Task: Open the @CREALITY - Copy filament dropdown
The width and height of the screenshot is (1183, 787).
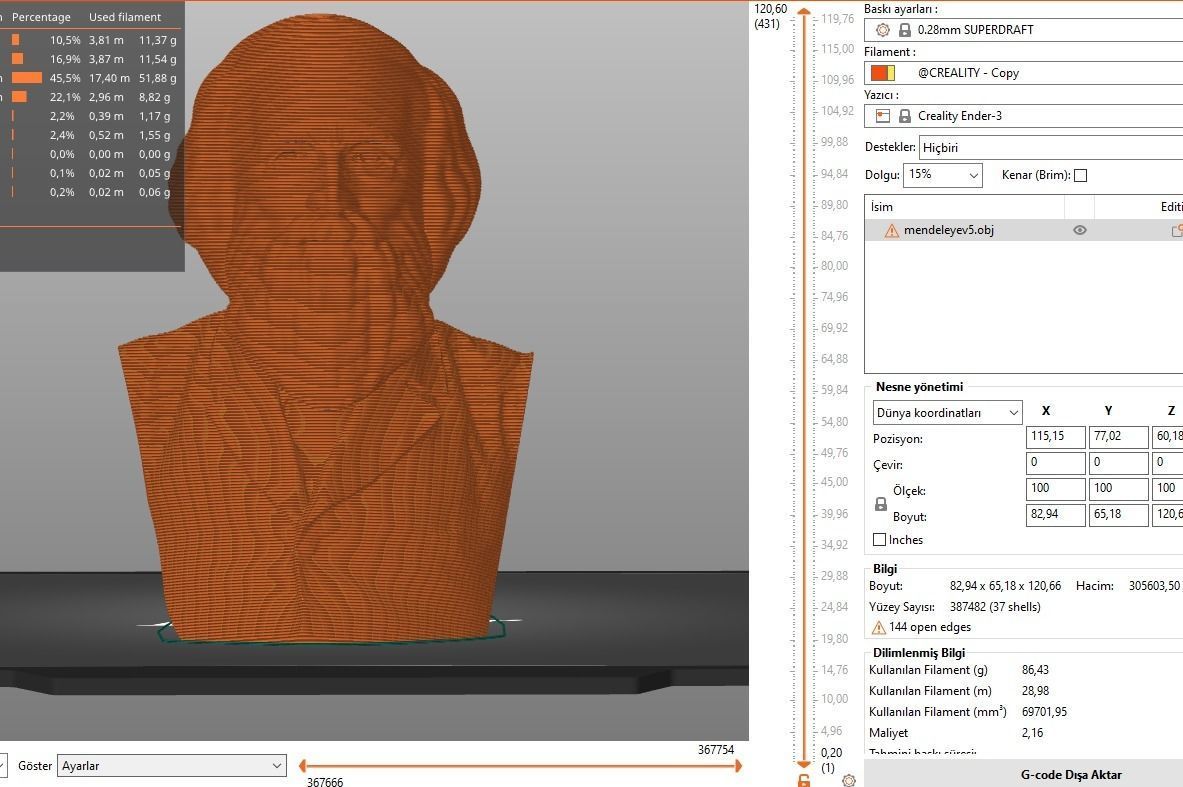Action: tap(1026, 73)
